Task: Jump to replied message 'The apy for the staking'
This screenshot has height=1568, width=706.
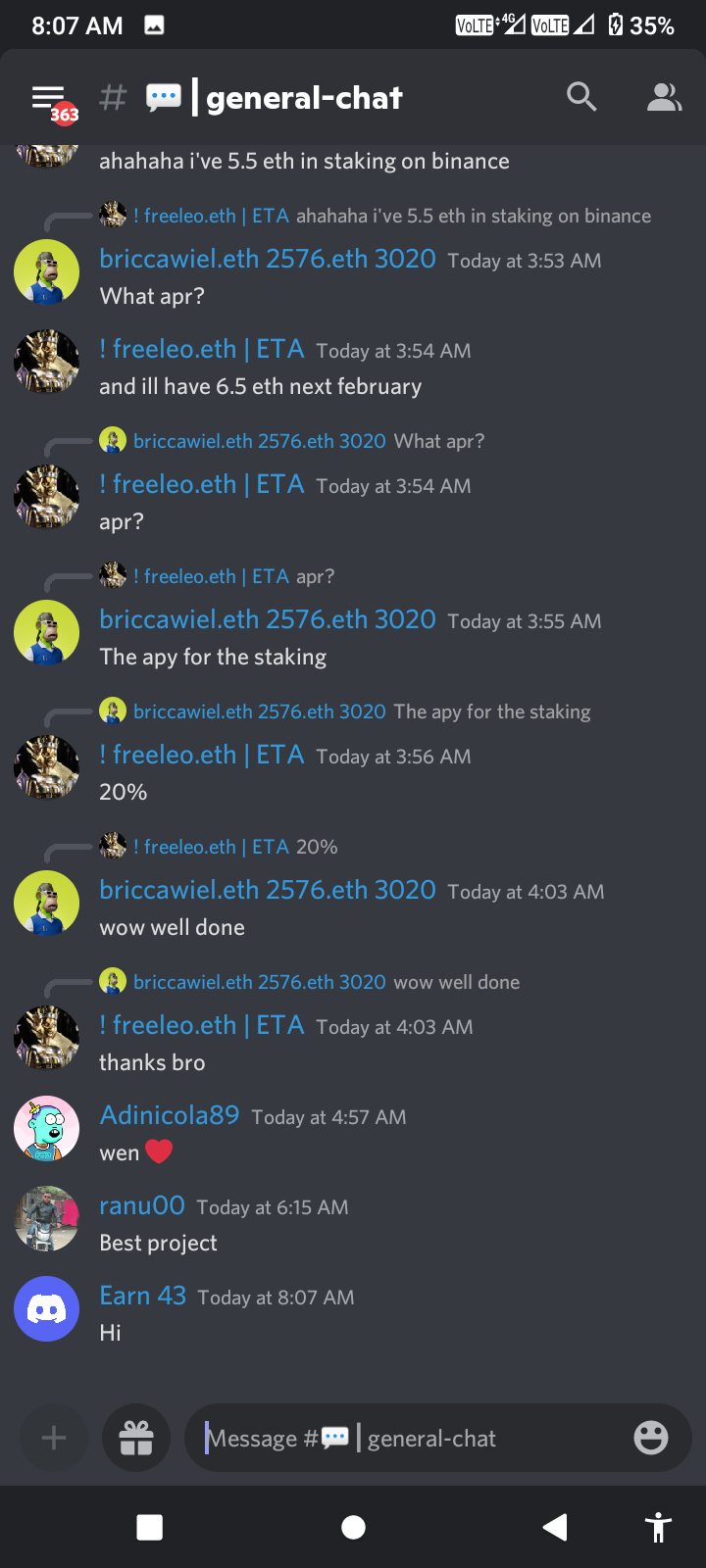Action: (x=492, y=711)
